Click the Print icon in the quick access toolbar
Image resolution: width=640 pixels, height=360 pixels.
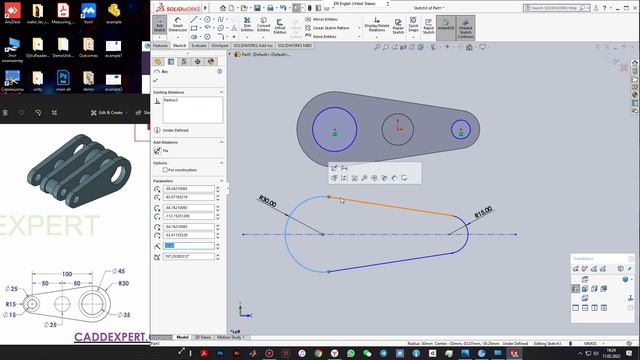point(270,8)
